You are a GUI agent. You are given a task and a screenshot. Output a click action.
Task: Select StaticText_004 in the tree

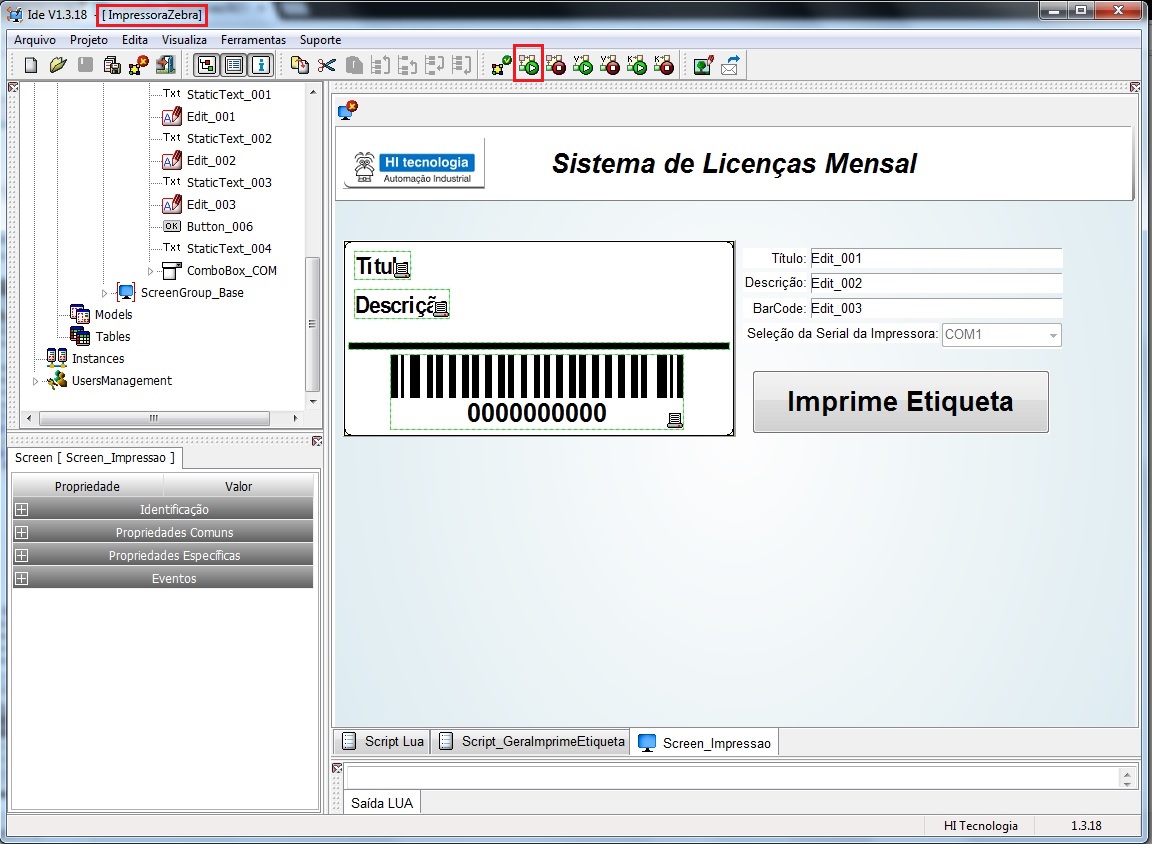(228, 248)
